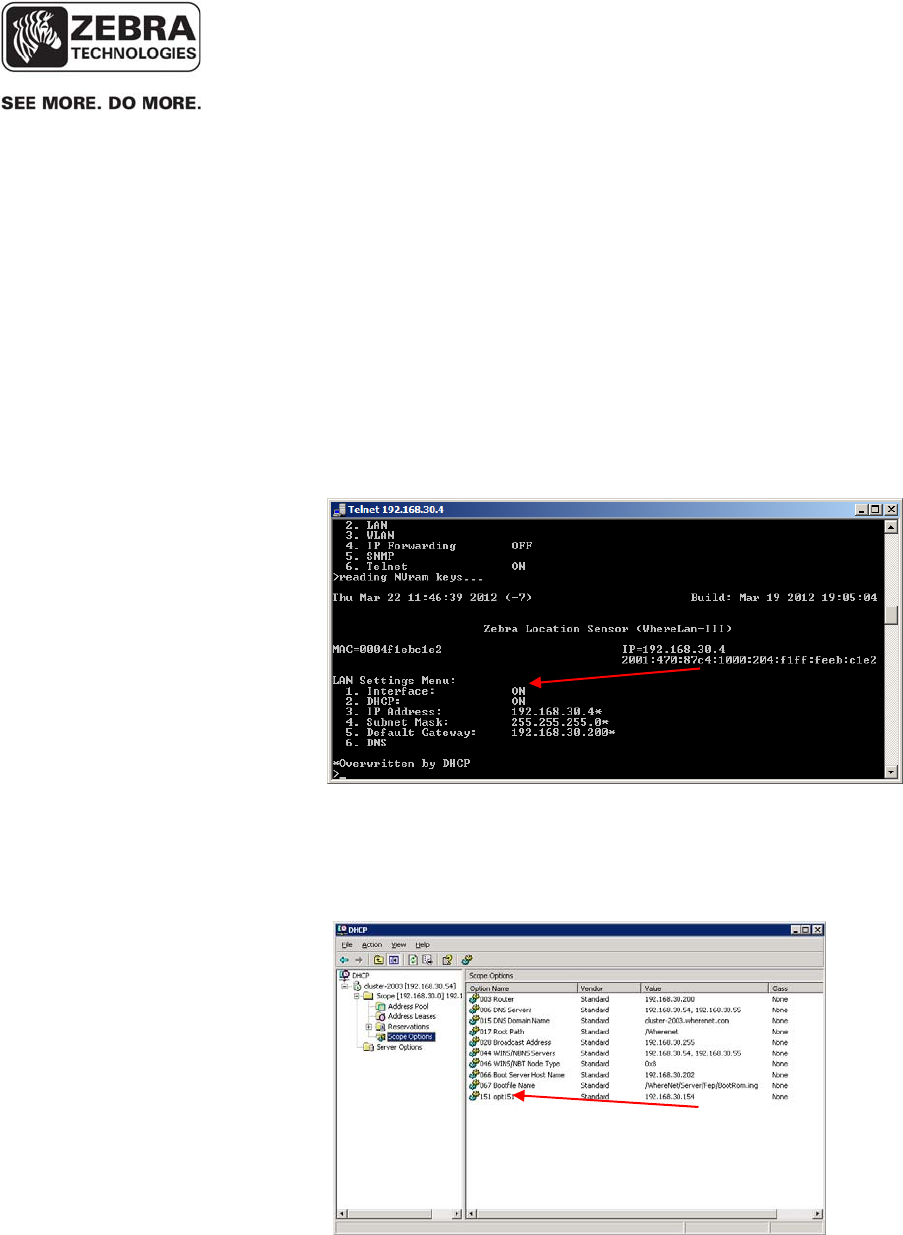This screenshot has height=1235, width=903.
Task: Maximize the DHCP console window
Action: [x=803, y=930]
